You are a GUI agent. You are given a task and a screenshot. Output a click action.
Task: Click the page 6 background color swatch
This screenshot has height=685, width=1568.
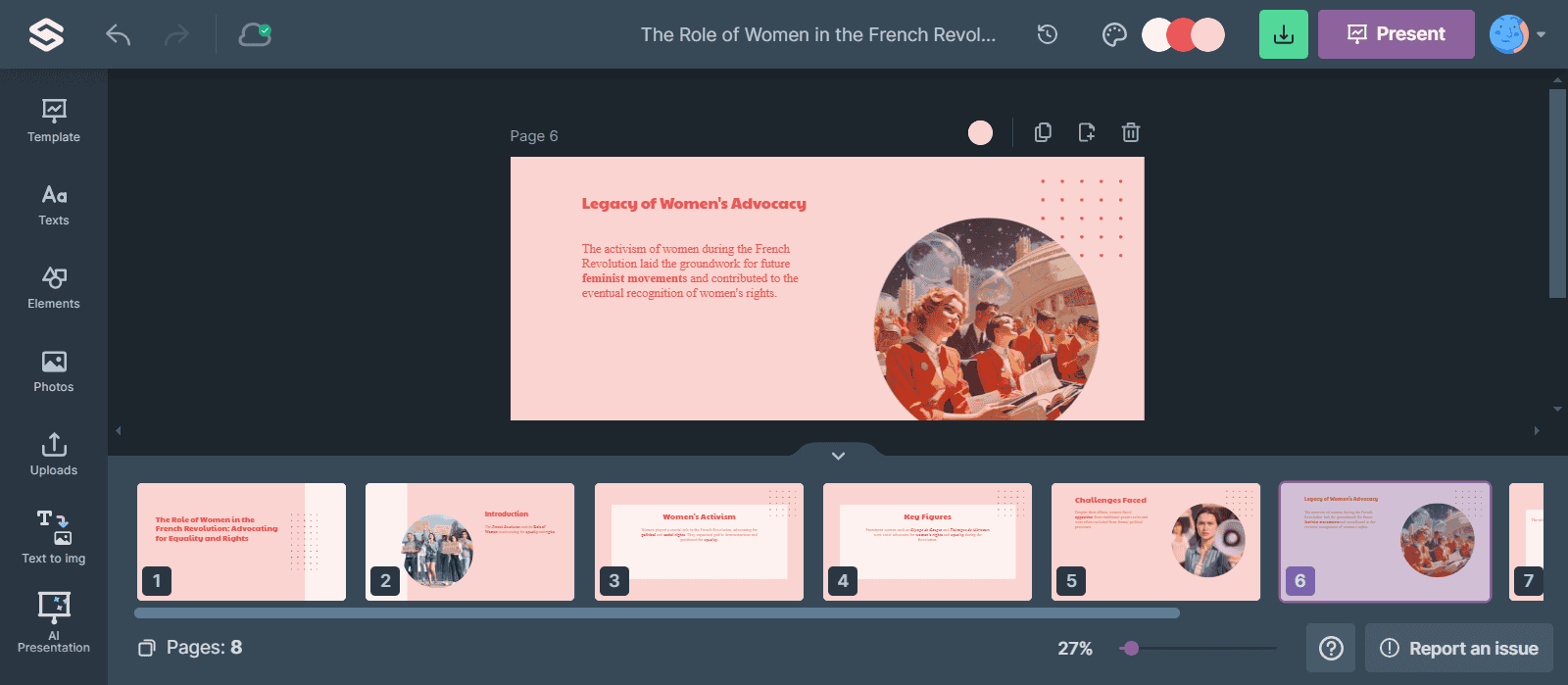pos(980,133)
